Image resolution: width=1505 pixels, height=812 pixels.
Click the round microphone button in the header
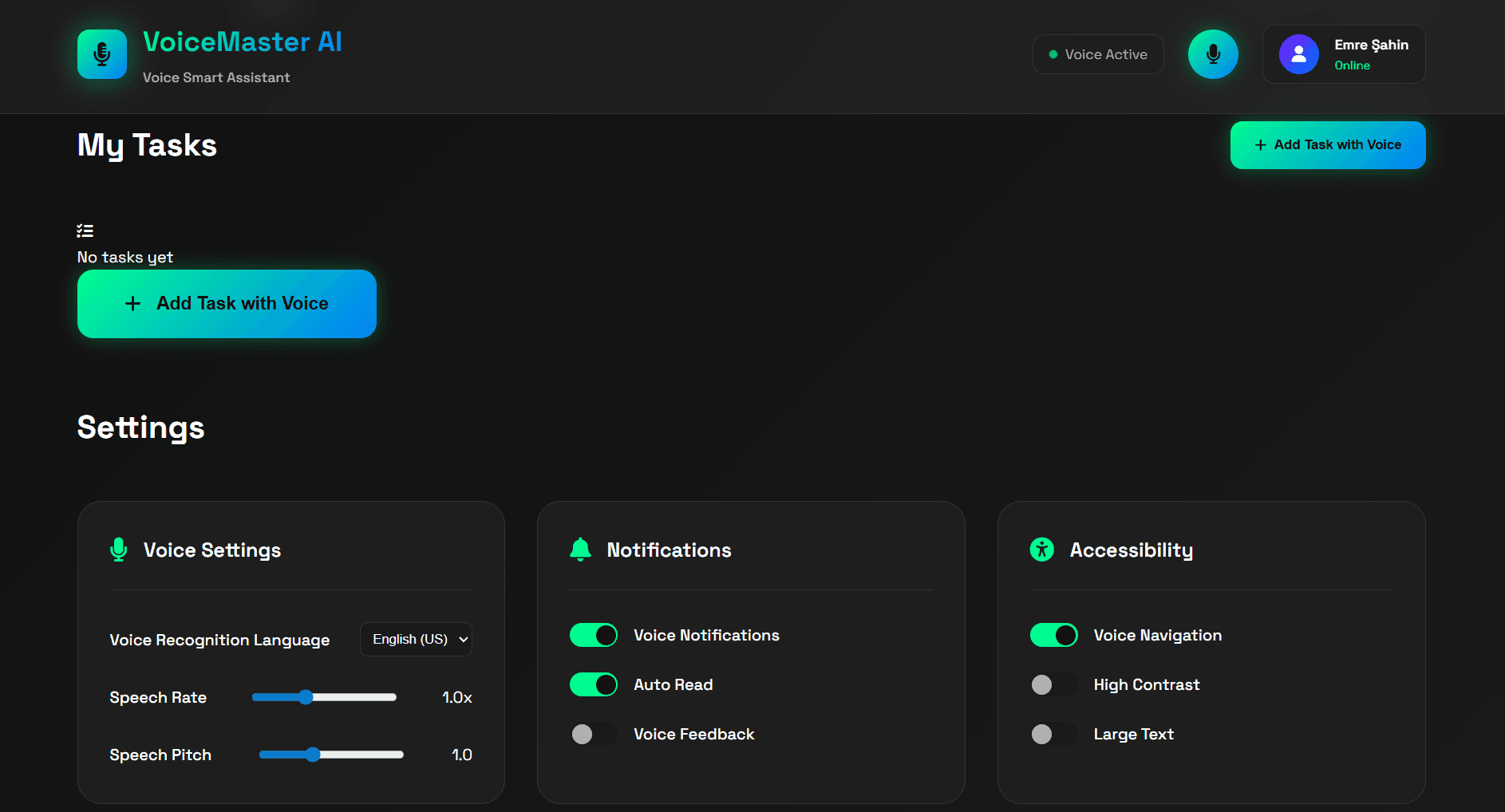[1213, 54]
